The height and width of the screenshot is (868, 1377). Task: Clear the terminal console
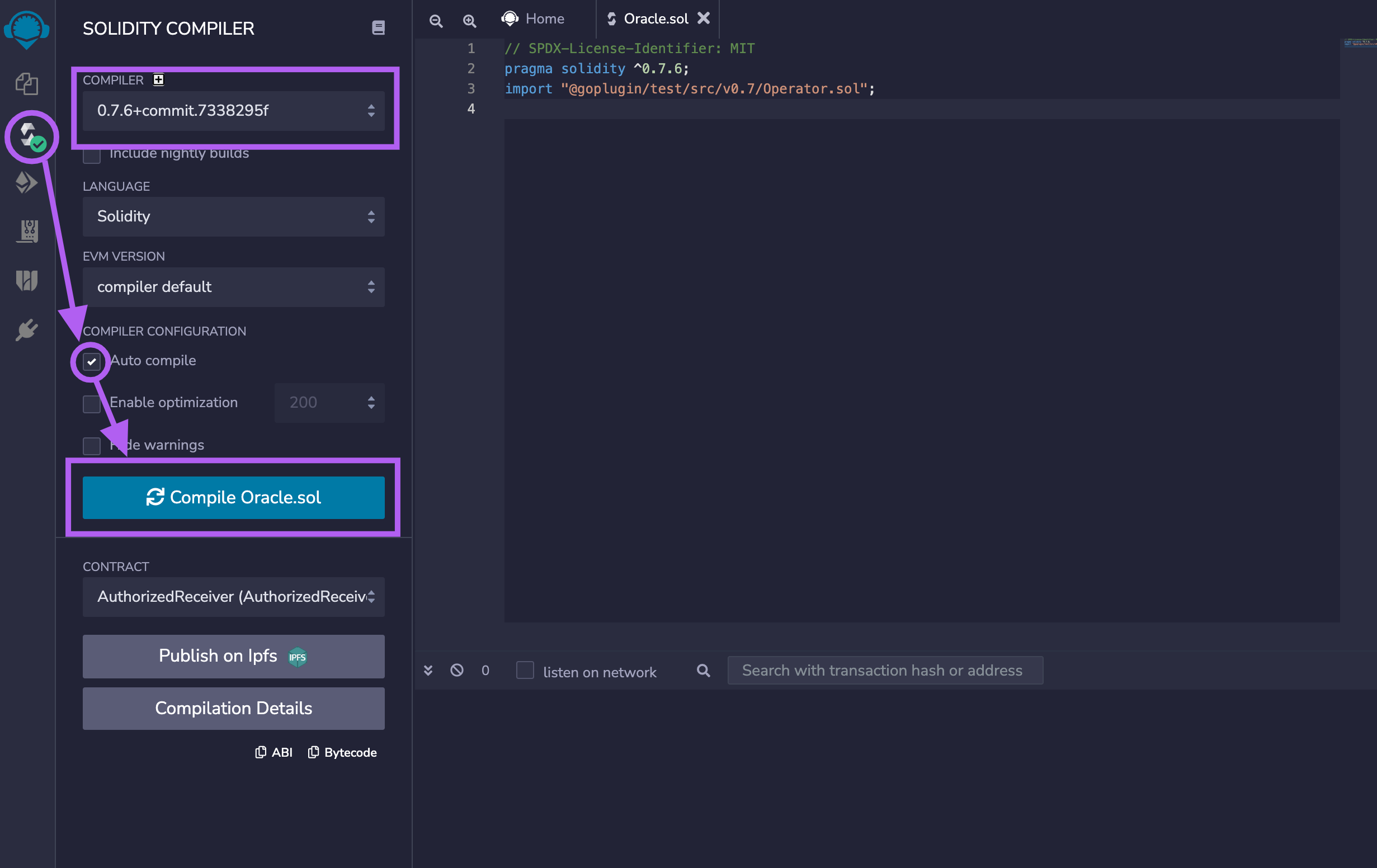[457, 669]
